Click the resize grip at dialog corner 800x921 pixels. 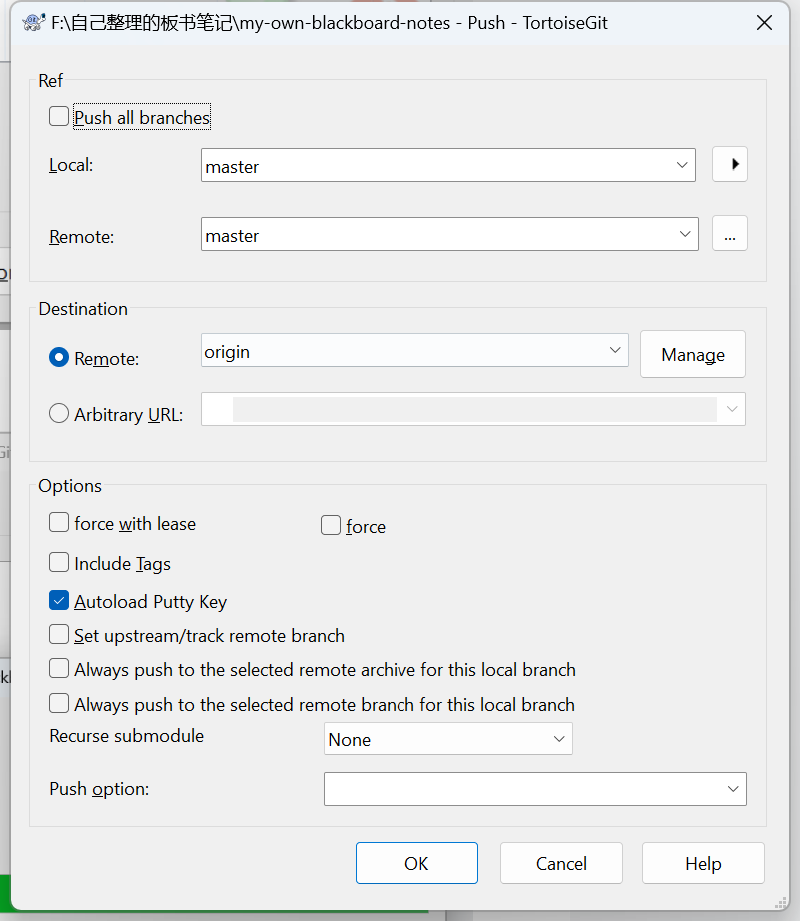(x=781, y=903)
